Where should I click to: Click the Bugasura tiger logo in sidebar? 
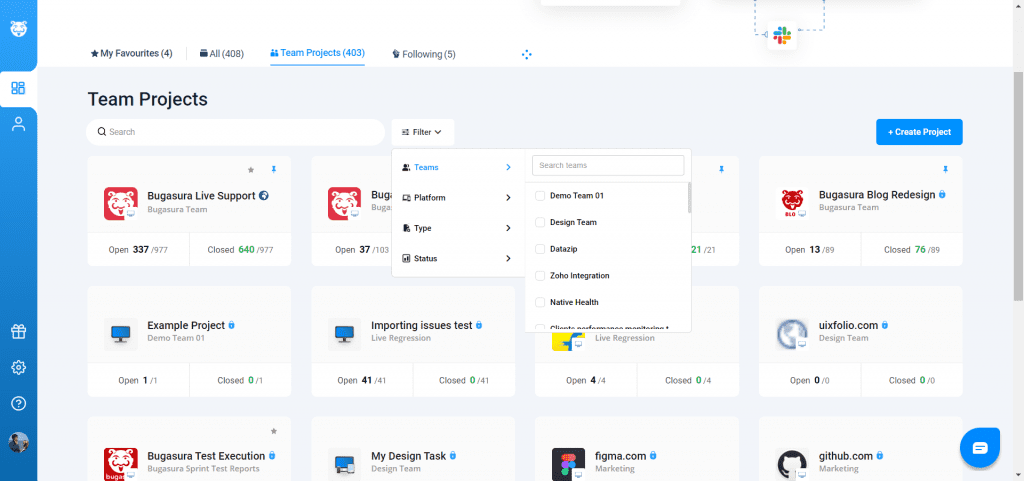point(18,29)
